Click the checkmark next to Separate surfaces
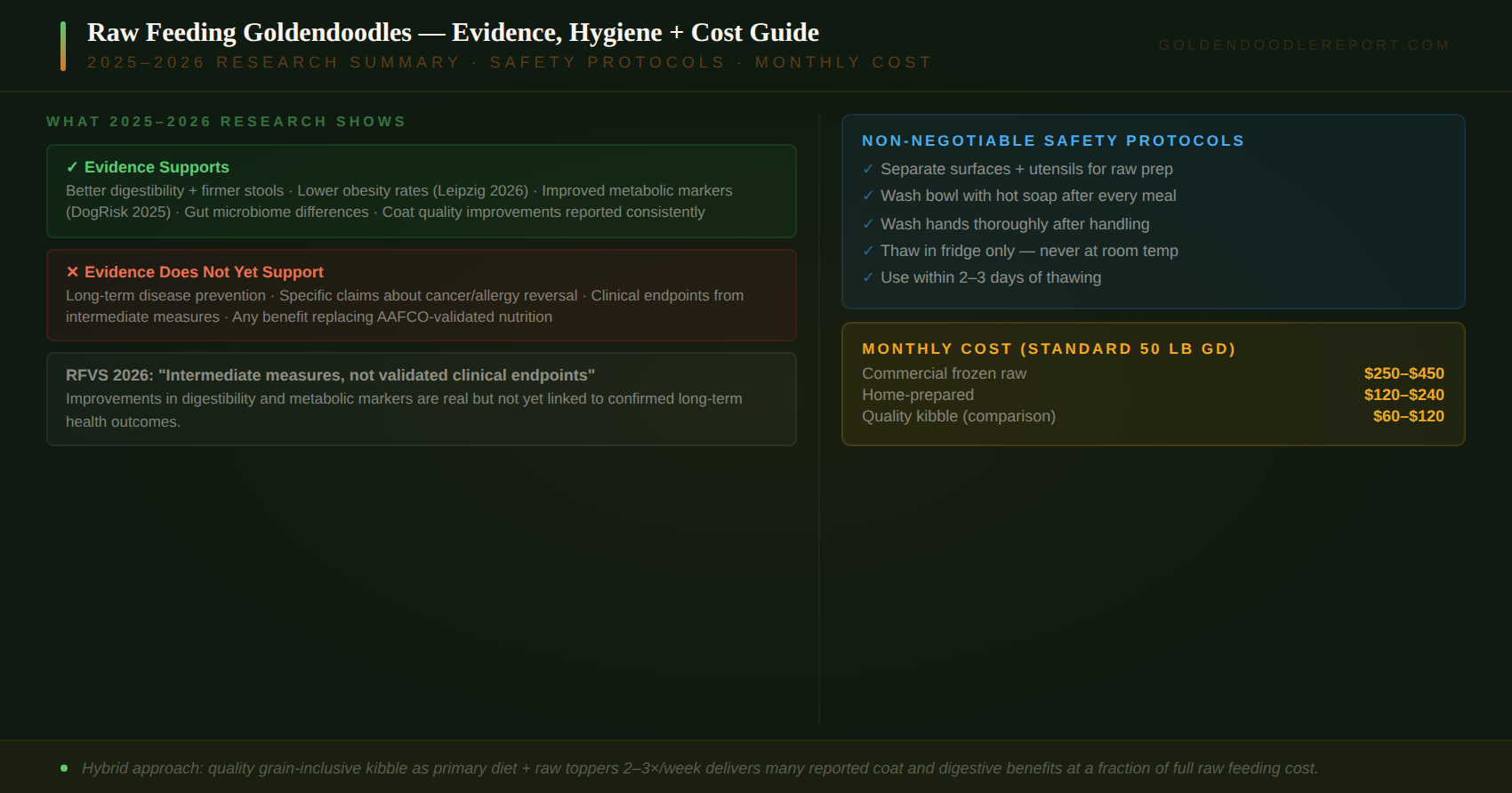Viewport: 1512px width, 793px height. pyautogui.click(x=868, y=169)
